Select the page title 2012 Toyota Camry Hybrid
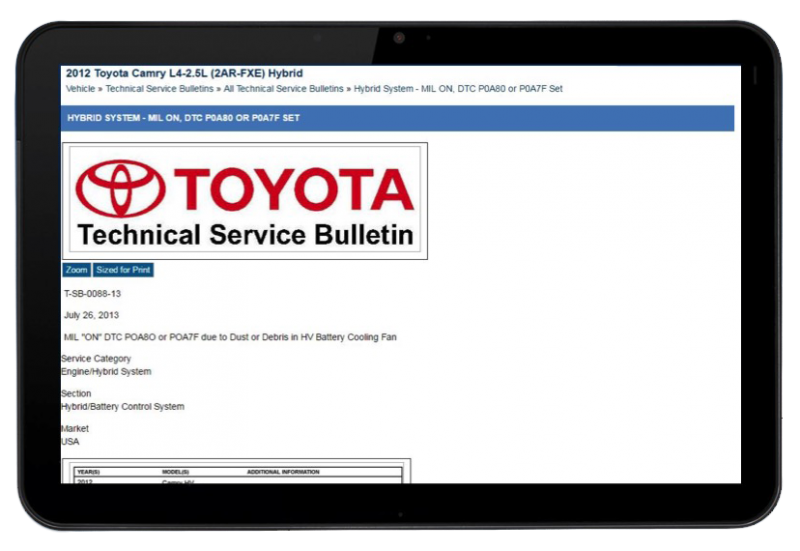Viewport: 800px width, 551px height. [x=184, y=73]
